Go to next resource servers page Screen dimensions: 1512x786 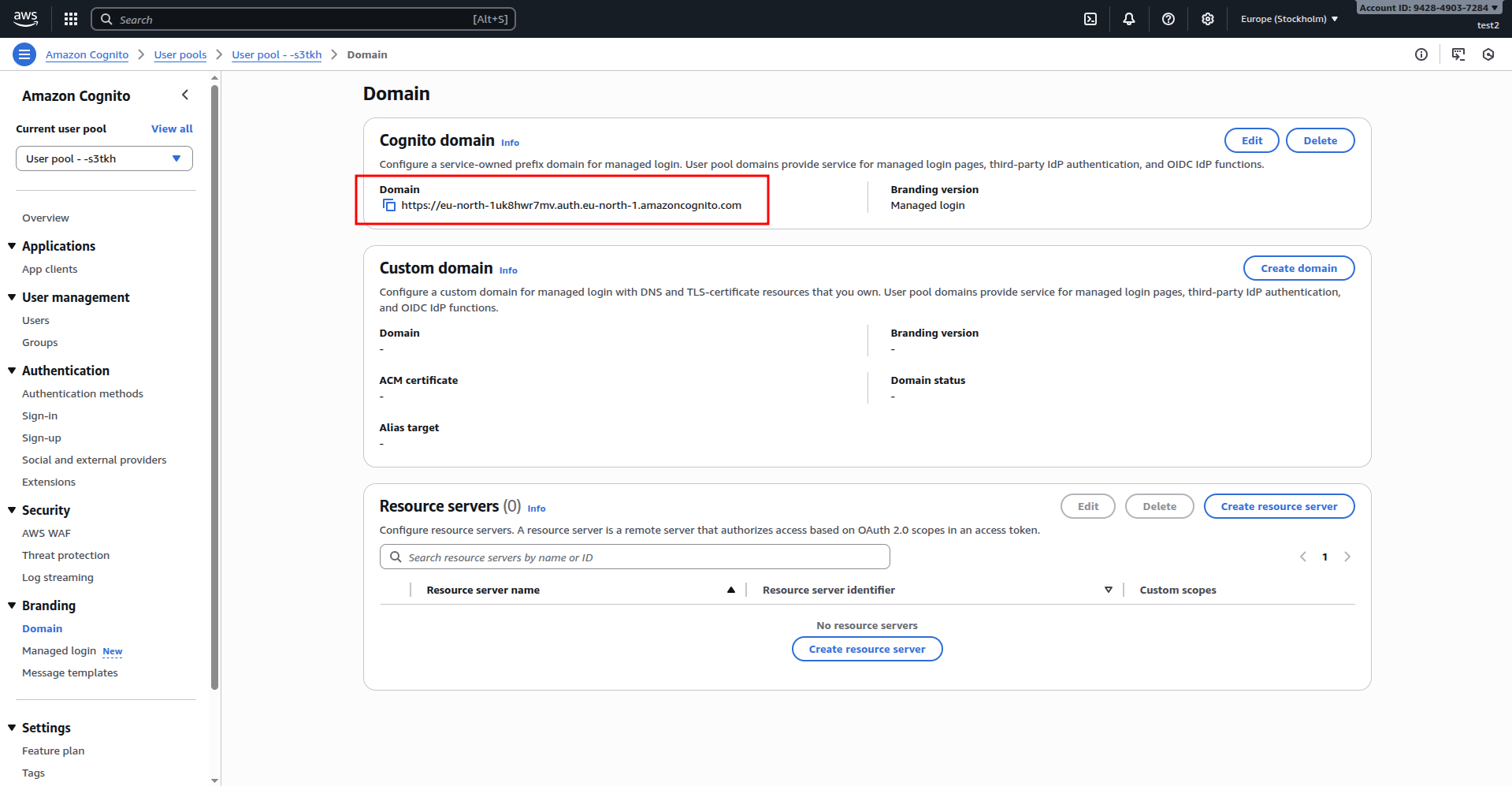[1347, 557]
